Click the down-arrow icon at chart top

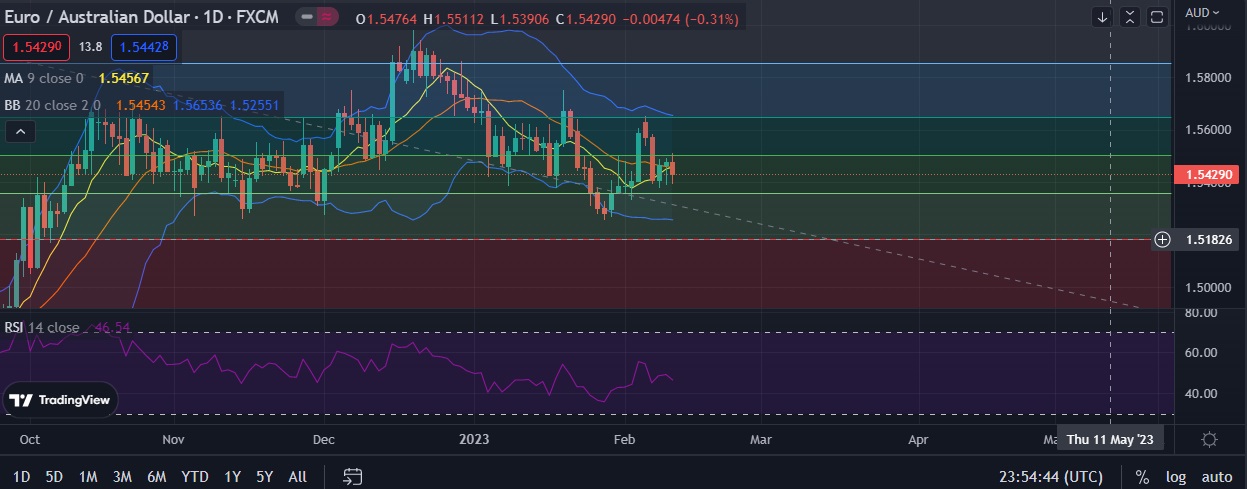[1102, 17]
